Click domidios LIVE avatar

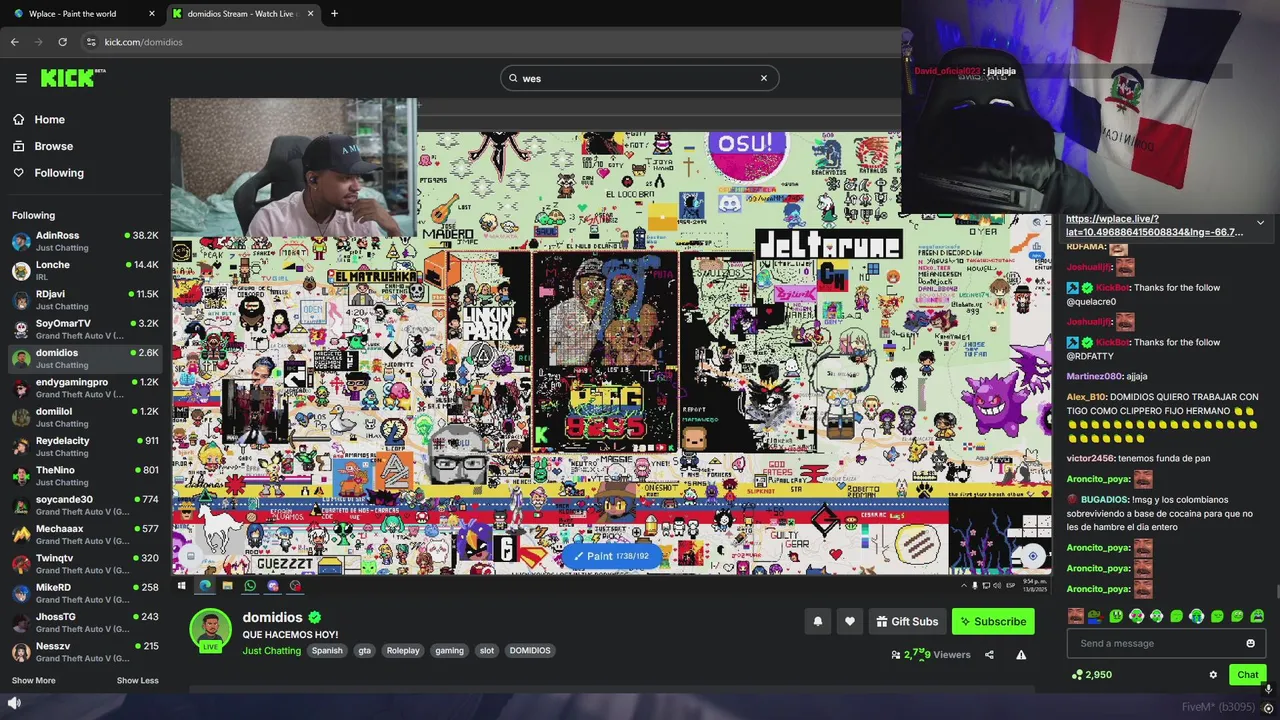click(x=210, y=629)
